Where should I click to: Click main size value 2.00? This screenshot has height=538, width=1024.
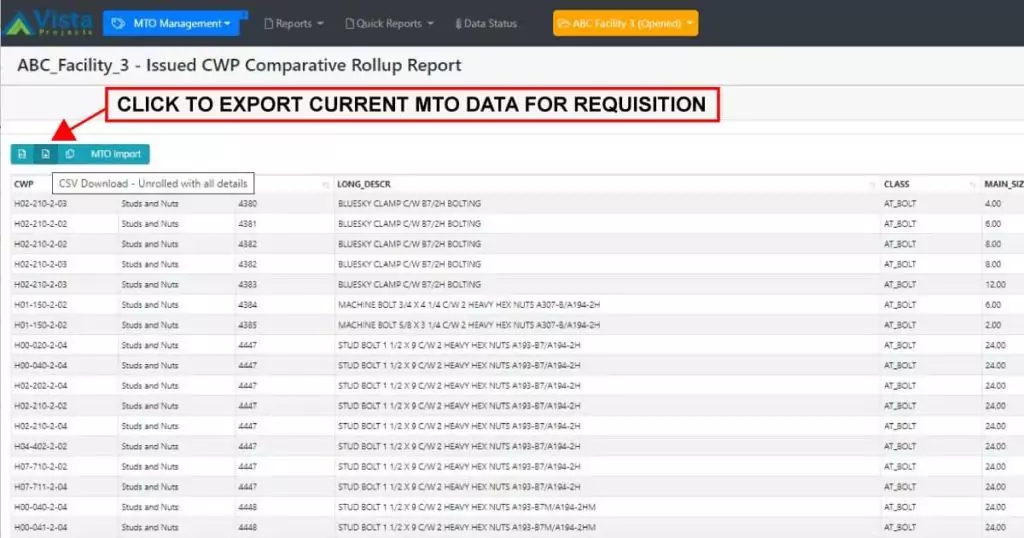coord(993,325)
